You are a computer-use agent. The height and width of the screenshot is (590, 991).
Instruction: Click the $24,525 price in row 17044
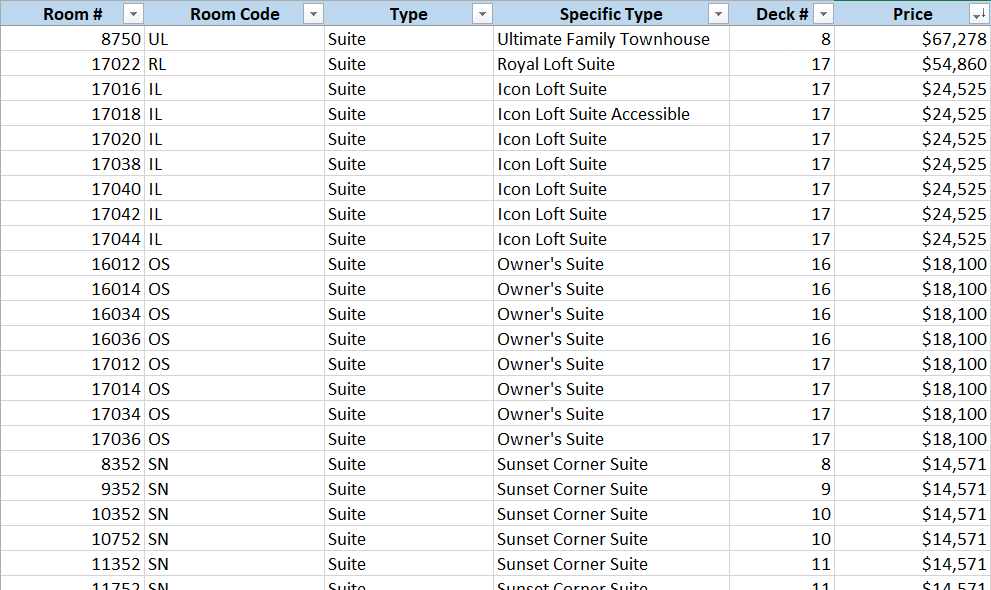tap(912, 239)
